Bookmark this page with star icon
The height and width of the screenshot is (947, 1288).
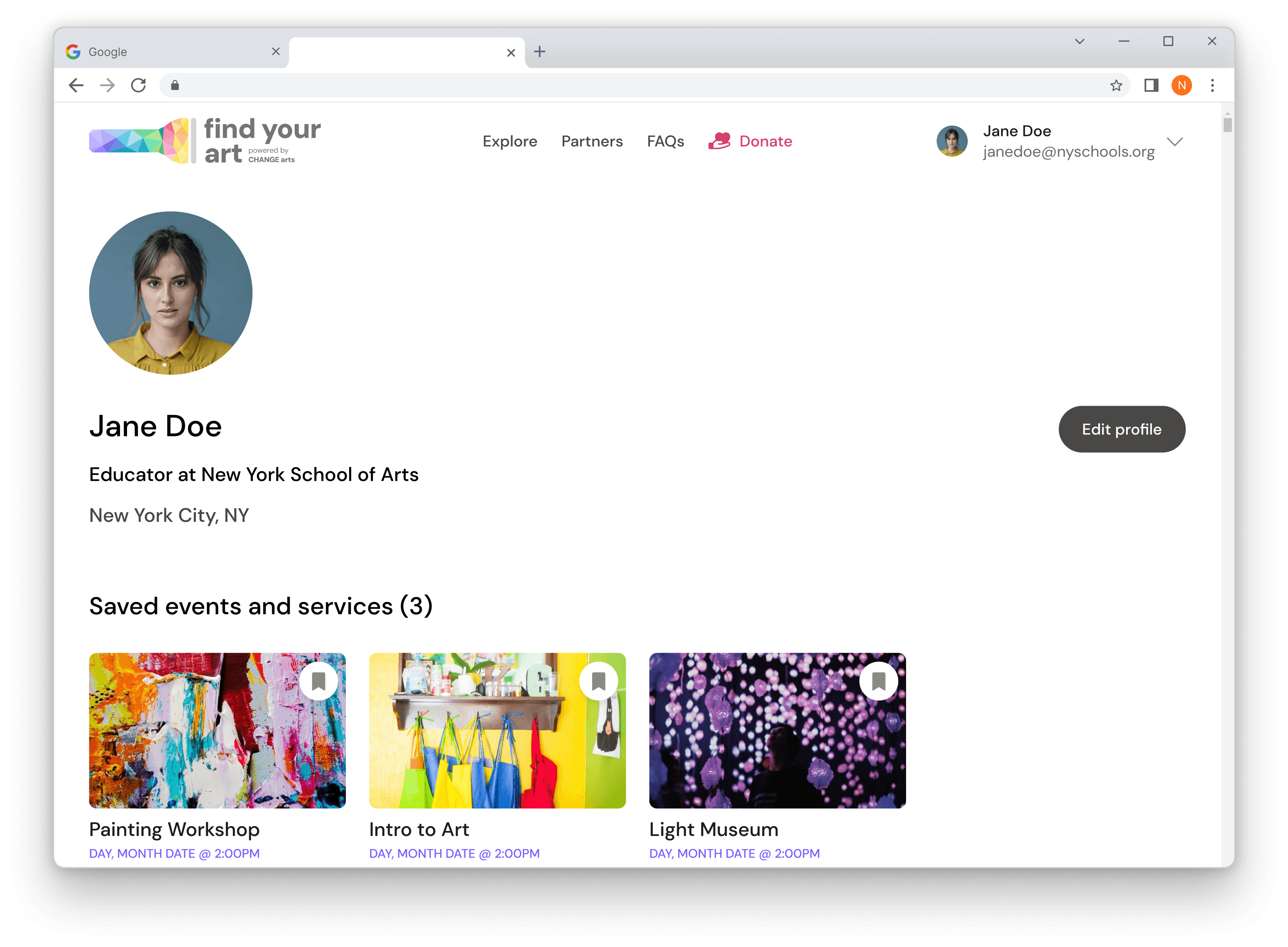[x=1115, y=86]
